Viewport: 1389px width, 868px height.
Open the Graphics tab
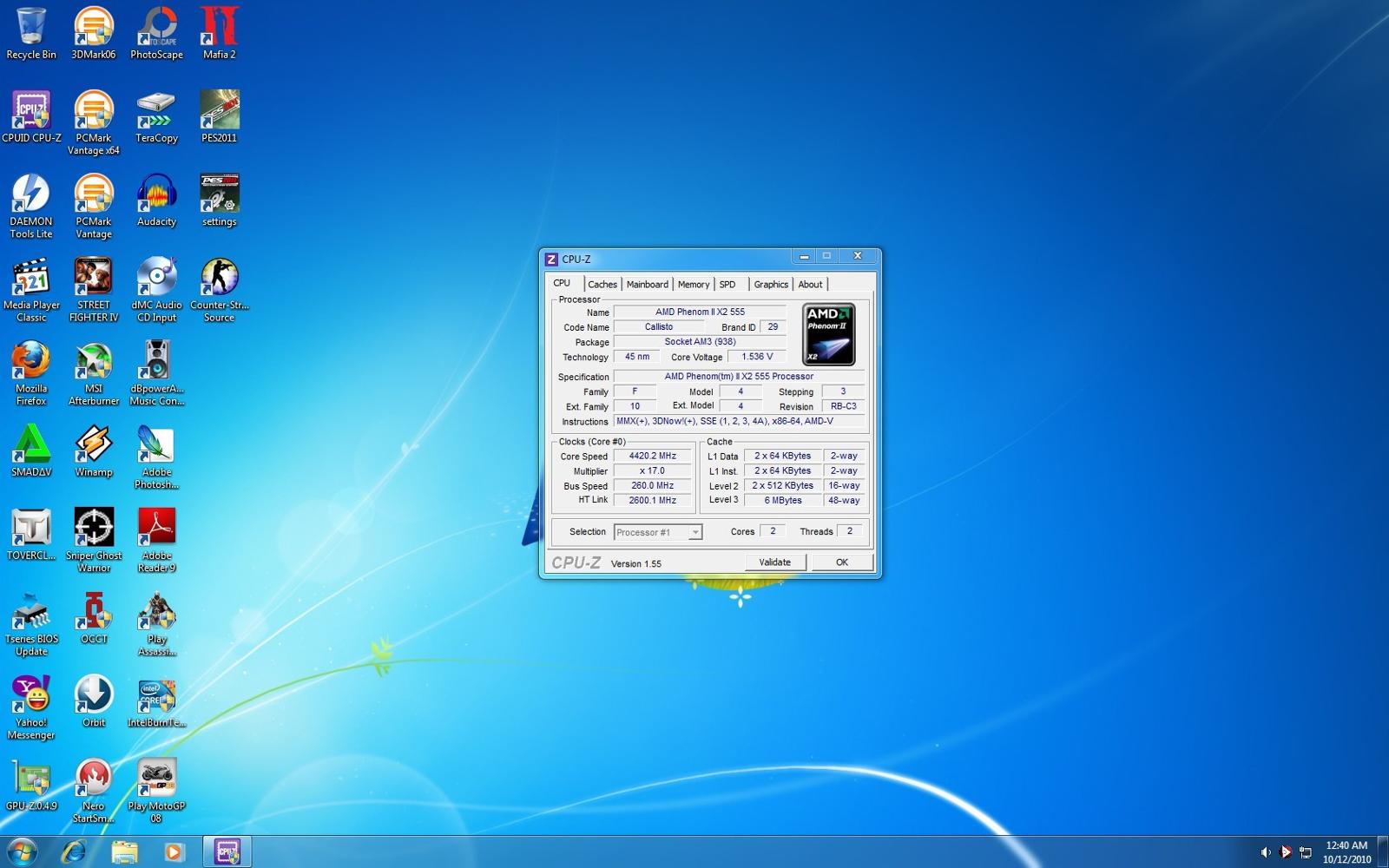pyautogui.click(x=771, y=285)
